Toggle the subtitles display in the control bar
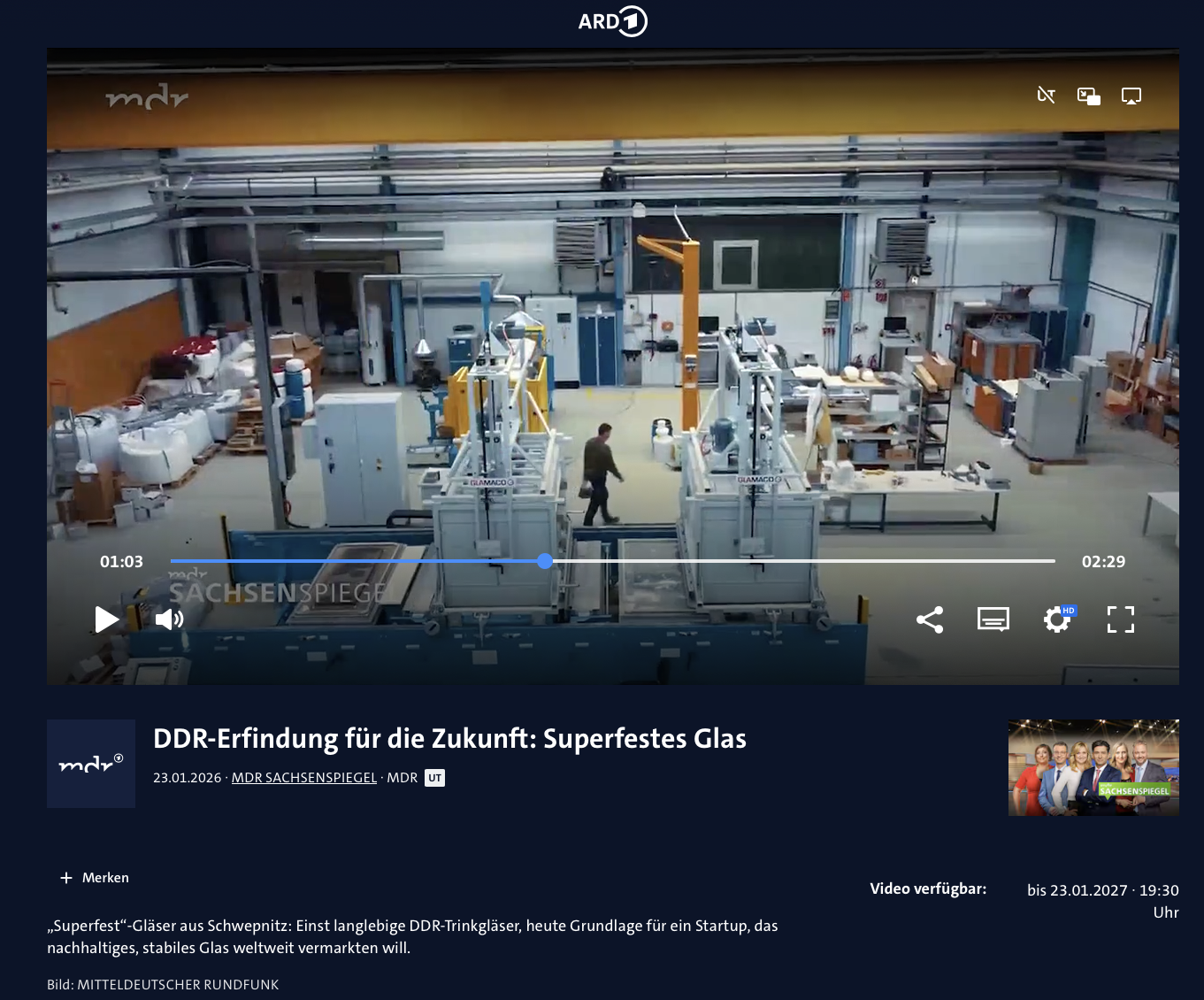 coord(993,619)
